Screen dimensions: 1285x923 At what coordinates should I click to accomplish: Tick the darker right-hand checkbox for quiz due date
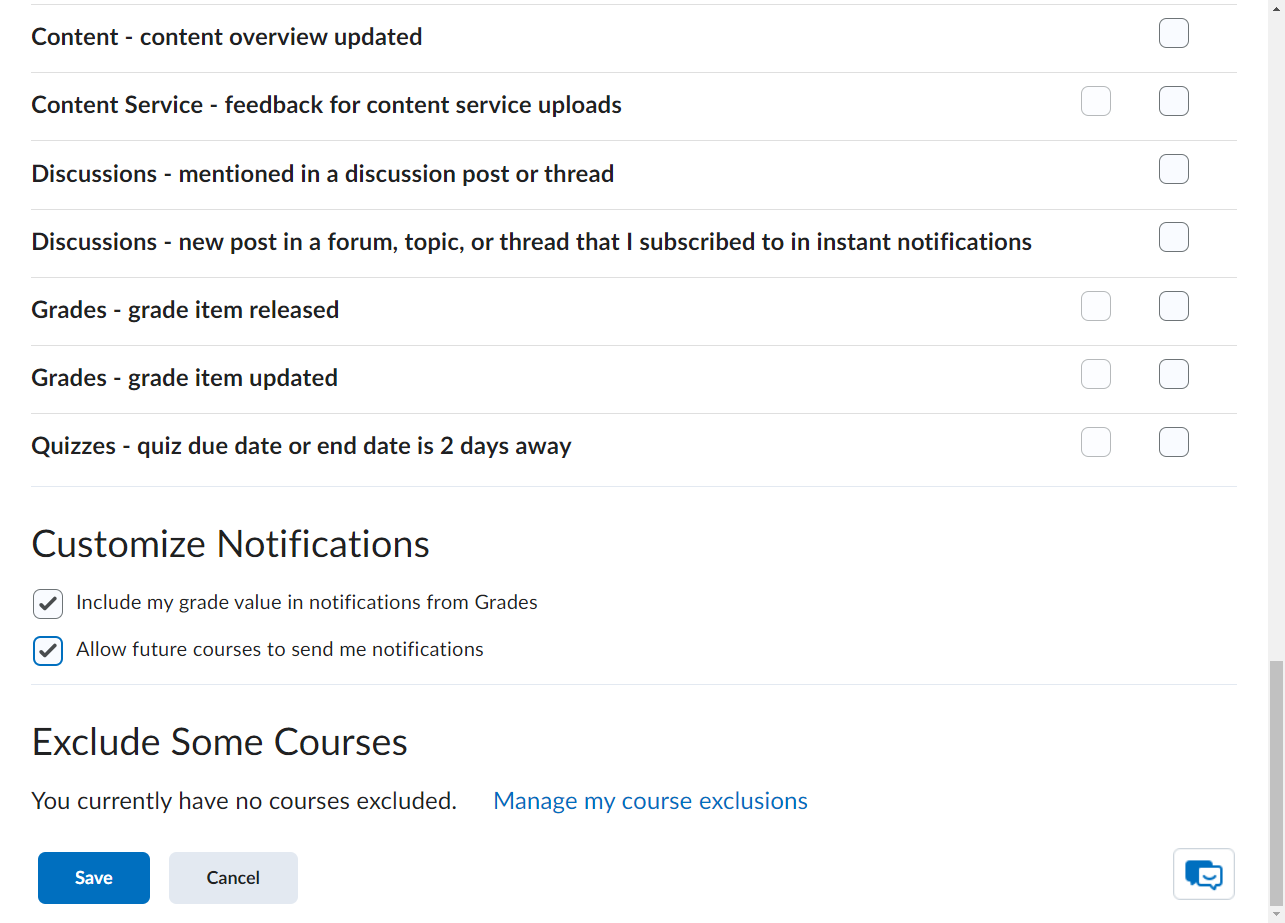(1174, 442)
